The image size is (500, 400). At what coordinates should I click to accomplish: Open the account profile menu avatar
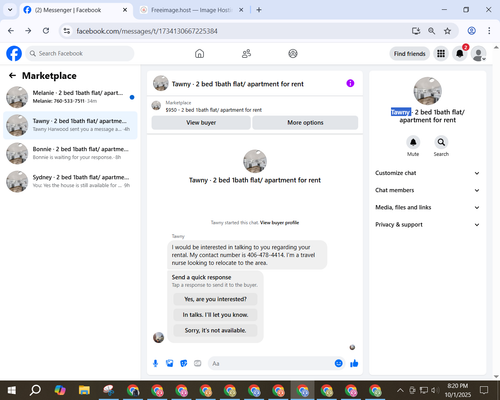pyautogui.click(x=478, y=53)
